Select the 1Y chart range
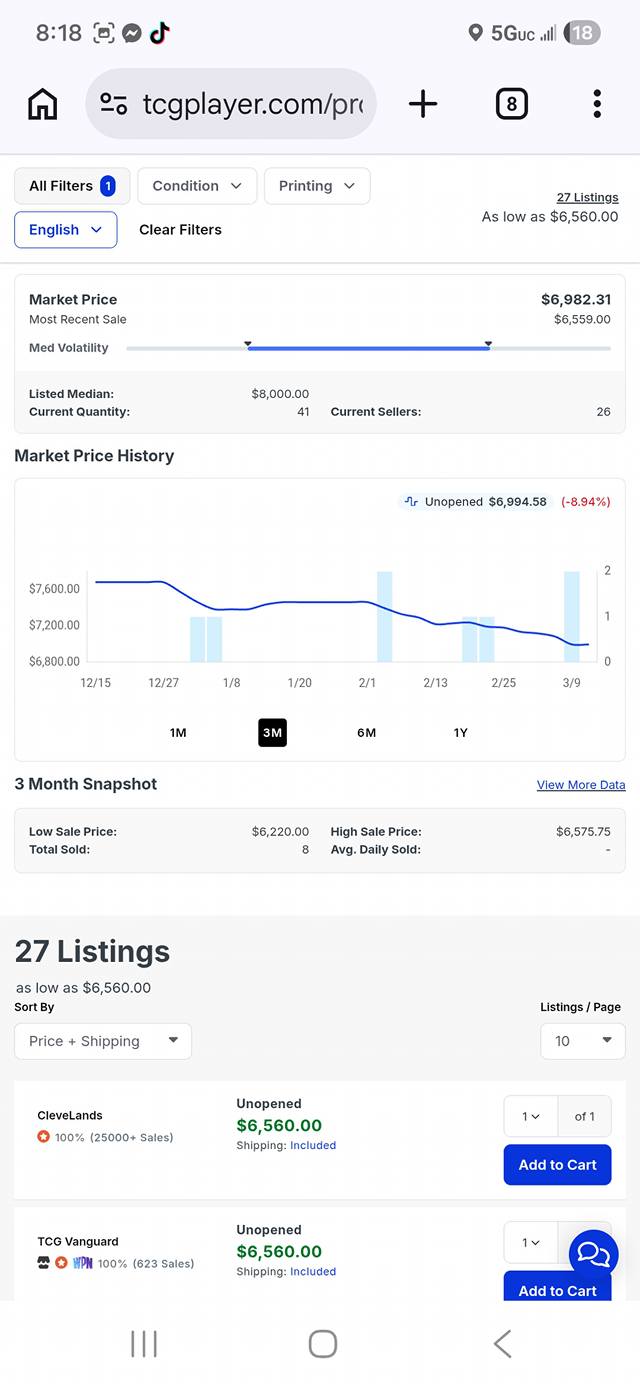Image resolution: width=640 pixels, height=1386 pixels. point(461,733)
